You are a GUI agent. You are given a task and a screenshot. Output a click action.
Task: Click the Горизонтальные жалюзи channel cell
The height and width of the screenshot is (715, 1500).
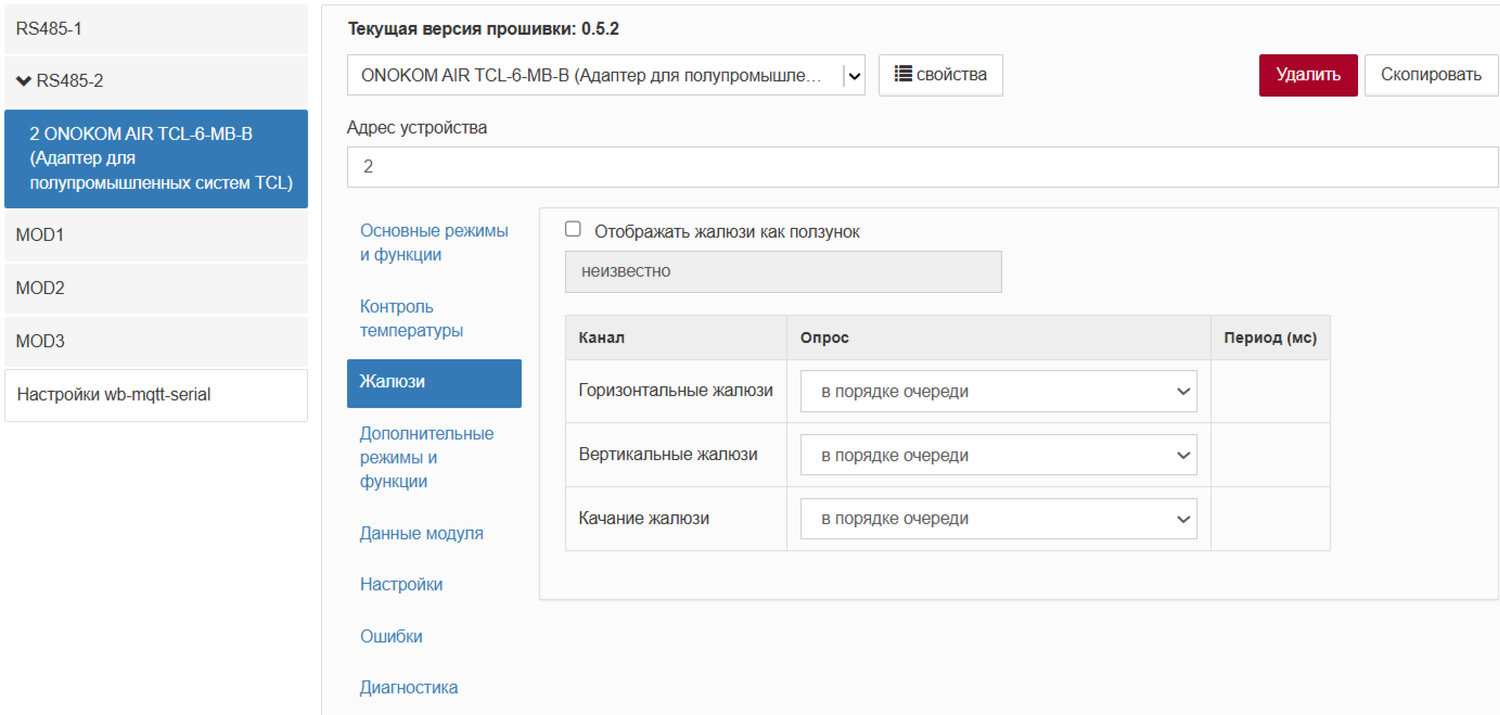[x=676, y=391]
